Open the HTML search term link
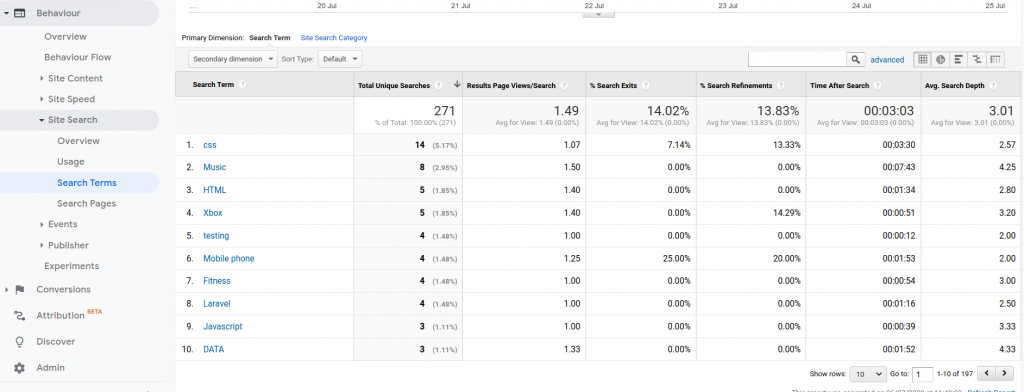 pos(214,190)
